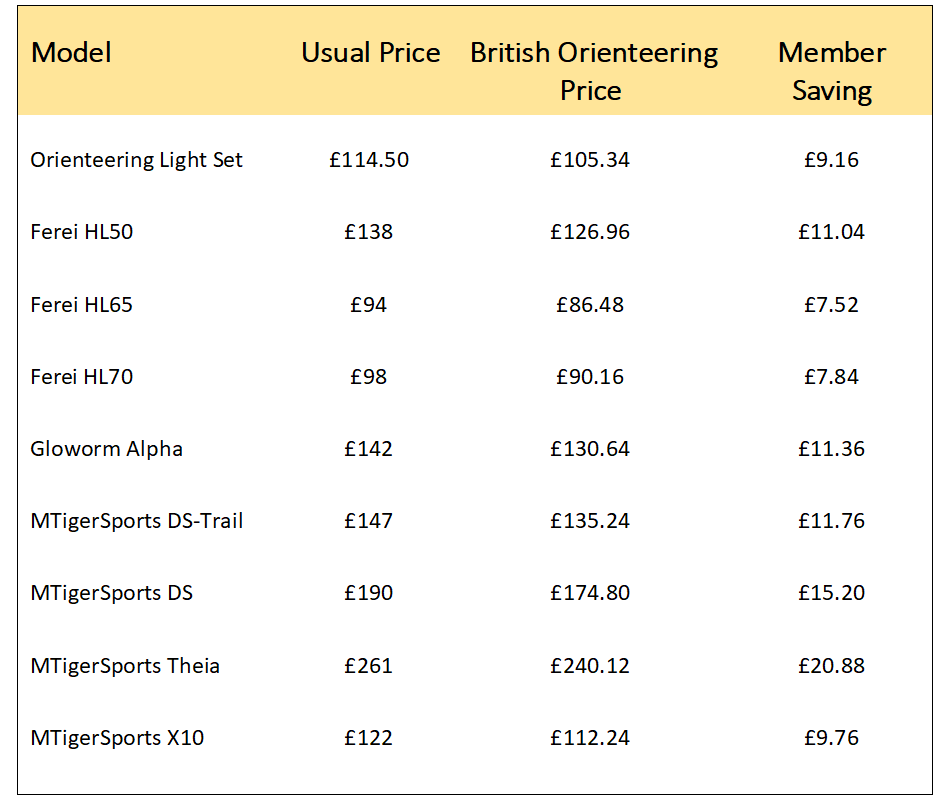Click the Member Saving column header
The image size is (949, 806).
(832, 71)
